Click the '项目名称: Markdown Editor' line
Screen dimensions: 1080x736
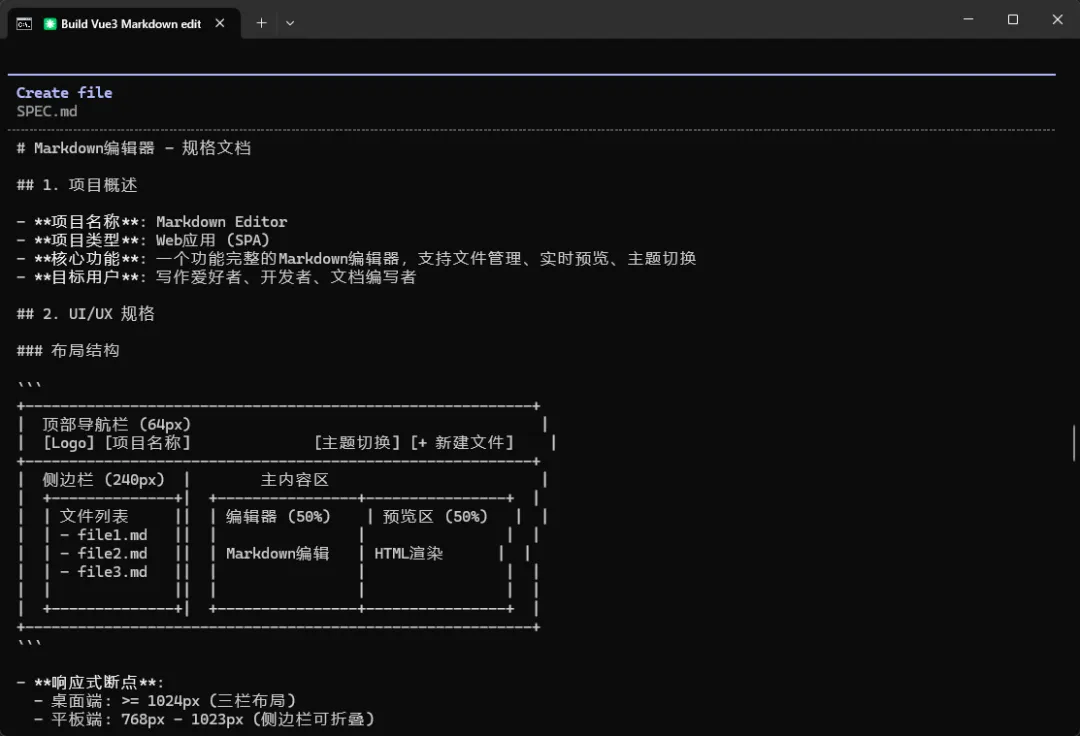pos(152,222)
